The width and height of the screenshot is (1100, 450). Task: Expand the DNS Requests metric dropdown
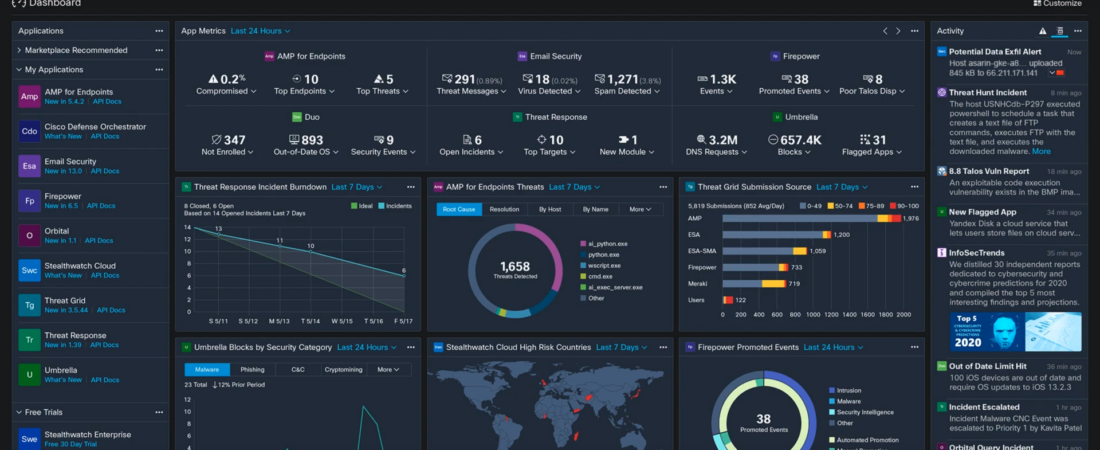click(716, 152)
